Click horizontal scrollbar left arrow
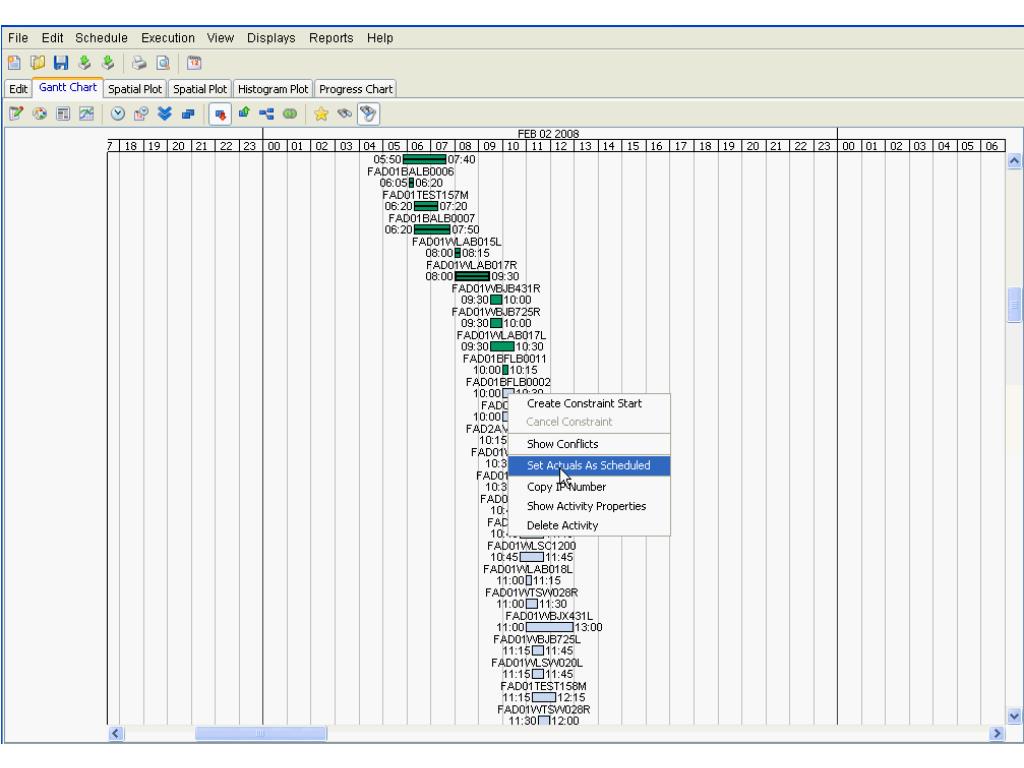The width and height of the screenshot is (1024, 768). click(116, 733)
